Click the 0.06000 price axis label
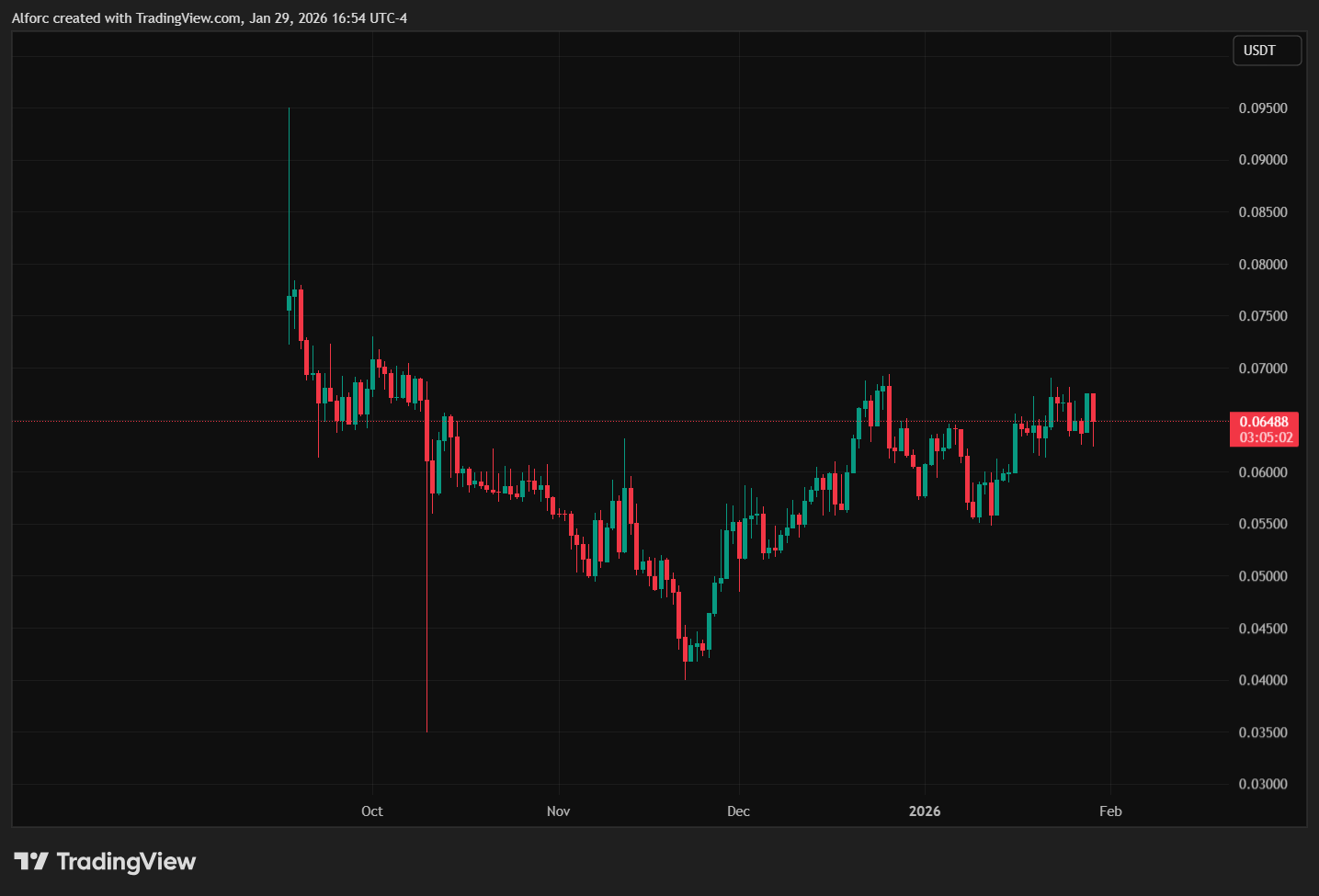 coord(1263,472)
